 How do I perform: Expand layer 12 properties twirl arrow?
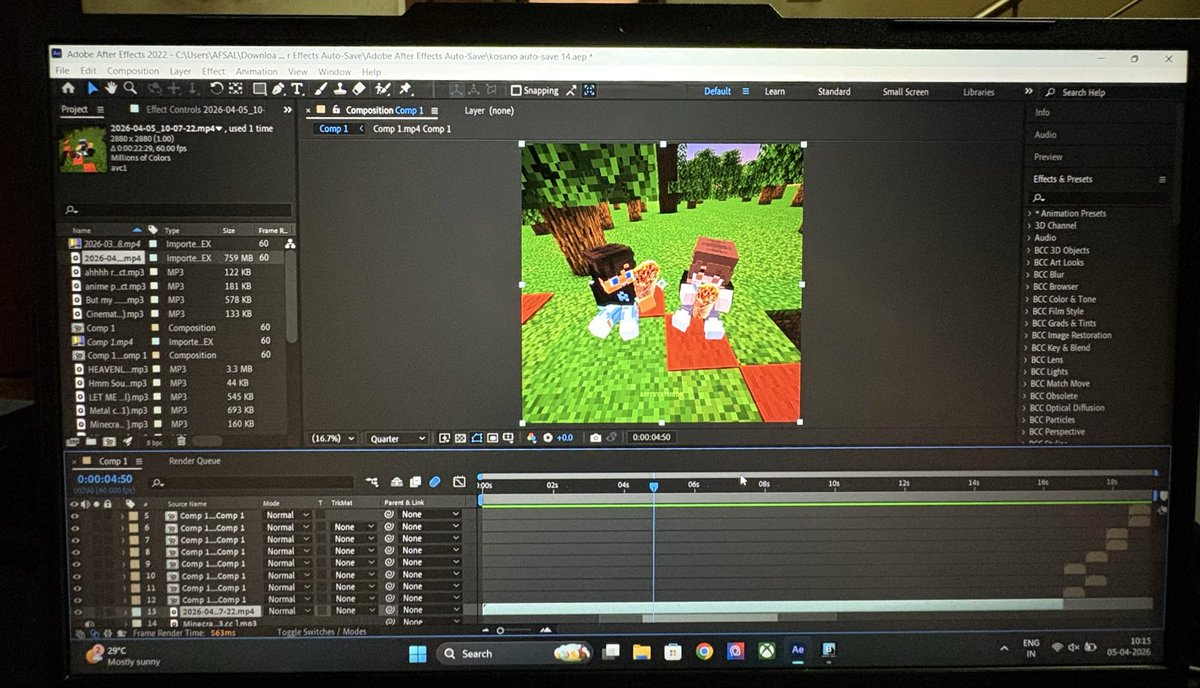click(123, 599)
